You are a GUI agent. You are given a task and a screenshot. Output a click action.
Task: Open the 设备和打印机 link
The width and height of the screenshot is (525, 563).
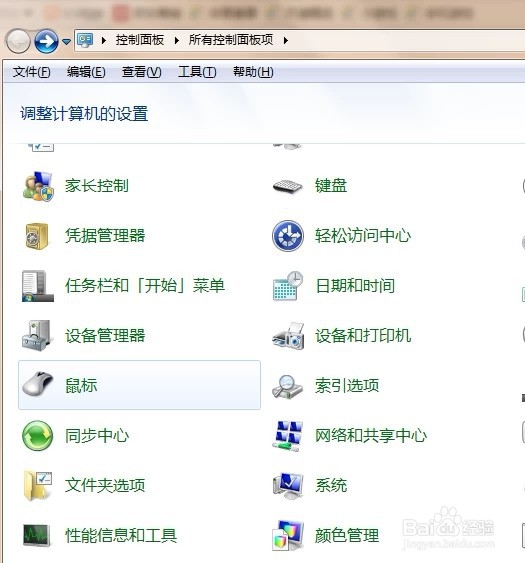click(363, 336)
